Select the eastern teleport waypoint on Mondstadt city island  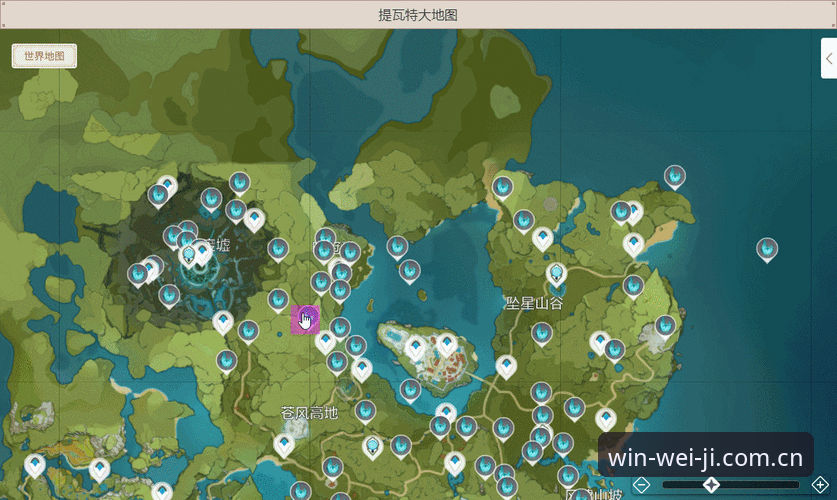point(447,345)
